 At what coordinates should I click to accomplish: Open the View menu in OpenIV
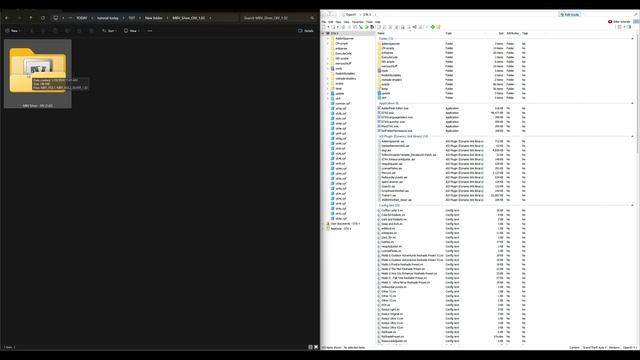pyautogui.click(x=347, y=22)
